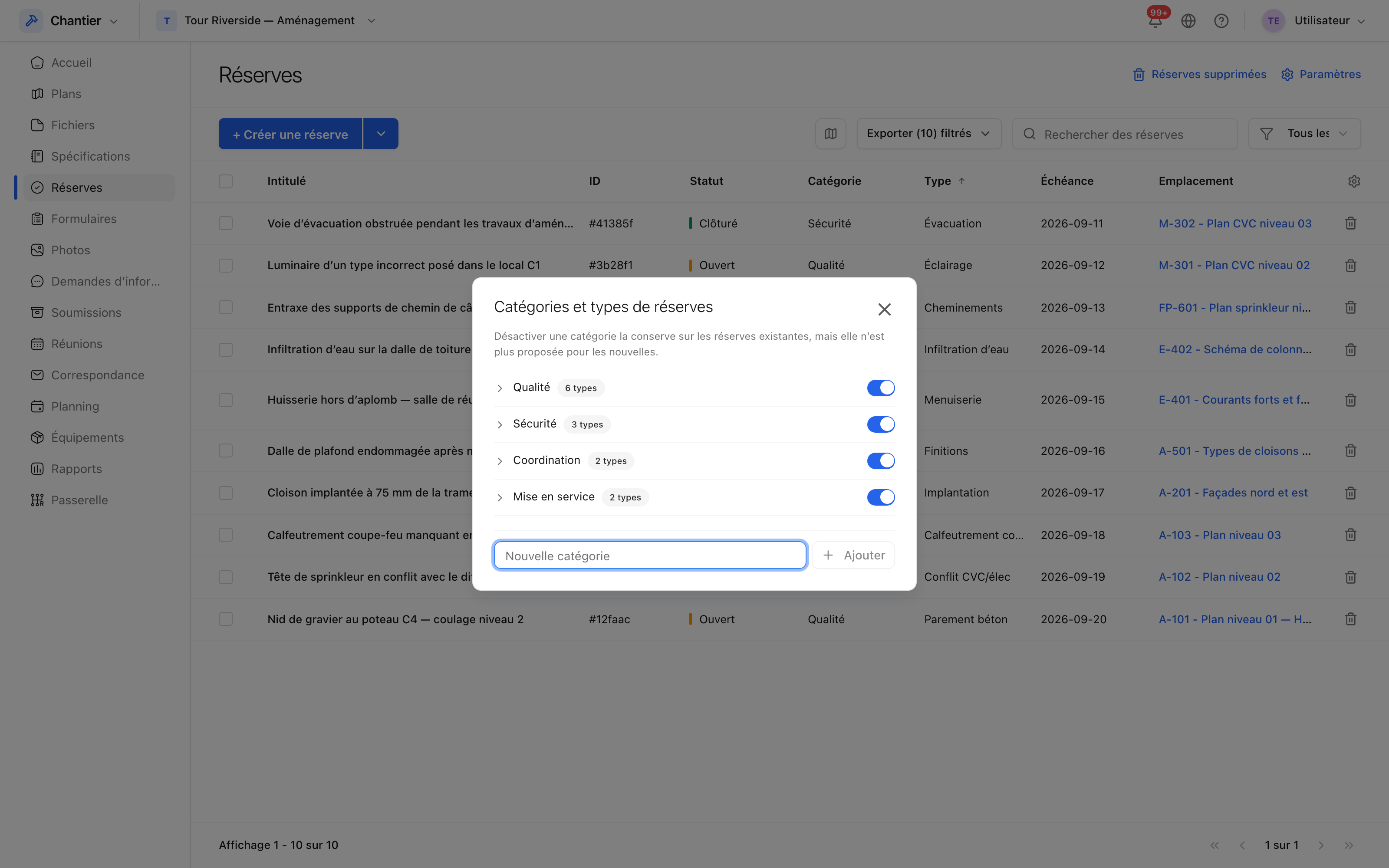Expand the Coordination category
Image resolution: width=1389 pixels, height=868 pixels.
(500, 461)
